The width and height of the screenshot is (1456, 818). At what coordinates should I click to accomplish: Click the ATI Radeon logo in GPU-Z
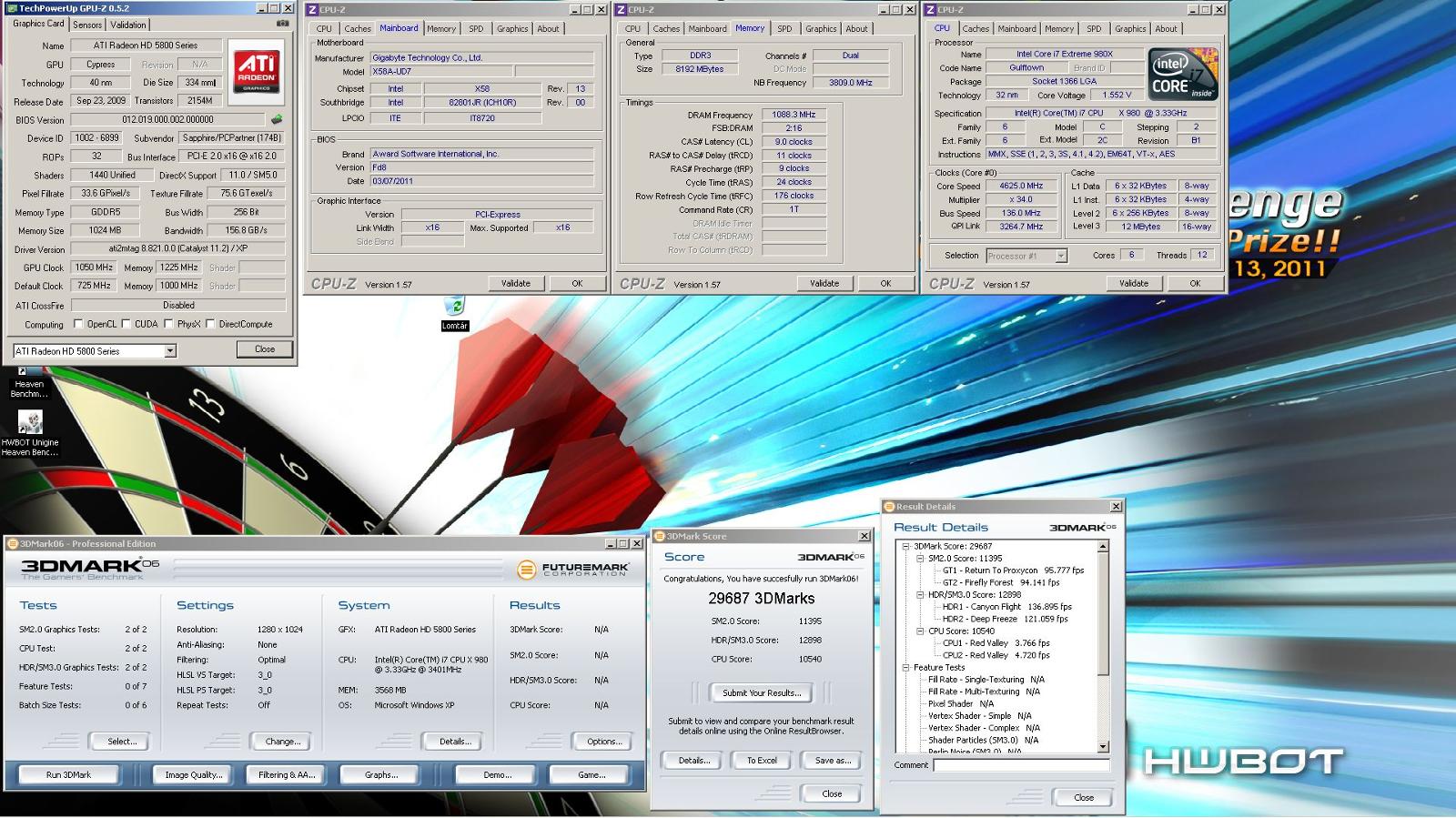pyautogui.click(x=257, y=72)
